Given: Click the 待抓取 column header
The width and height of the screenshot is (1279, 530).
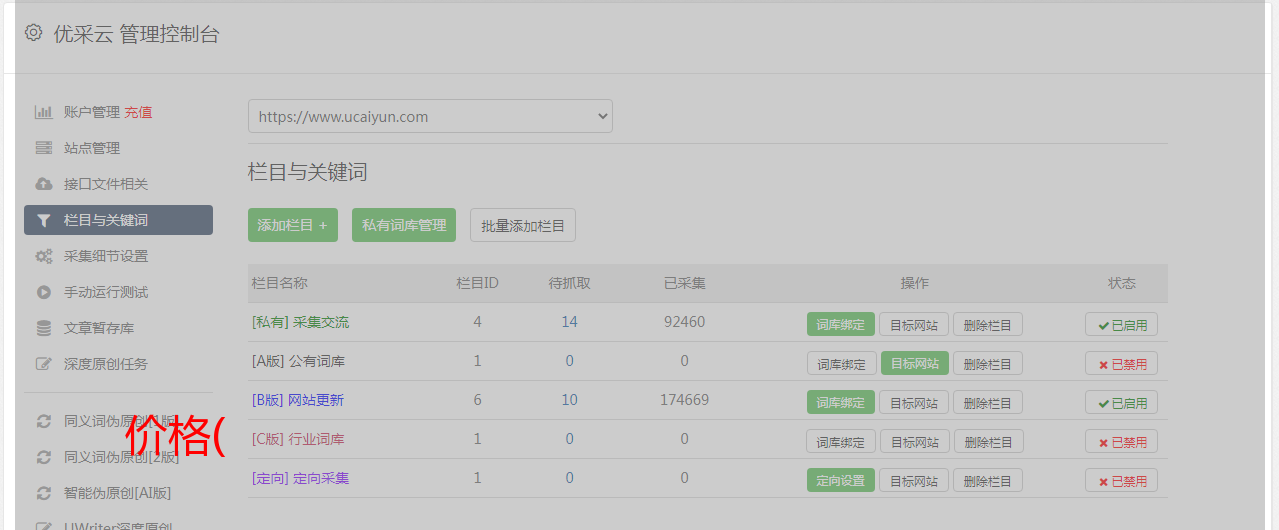Looking at the screenshot, I should (569, 283).
